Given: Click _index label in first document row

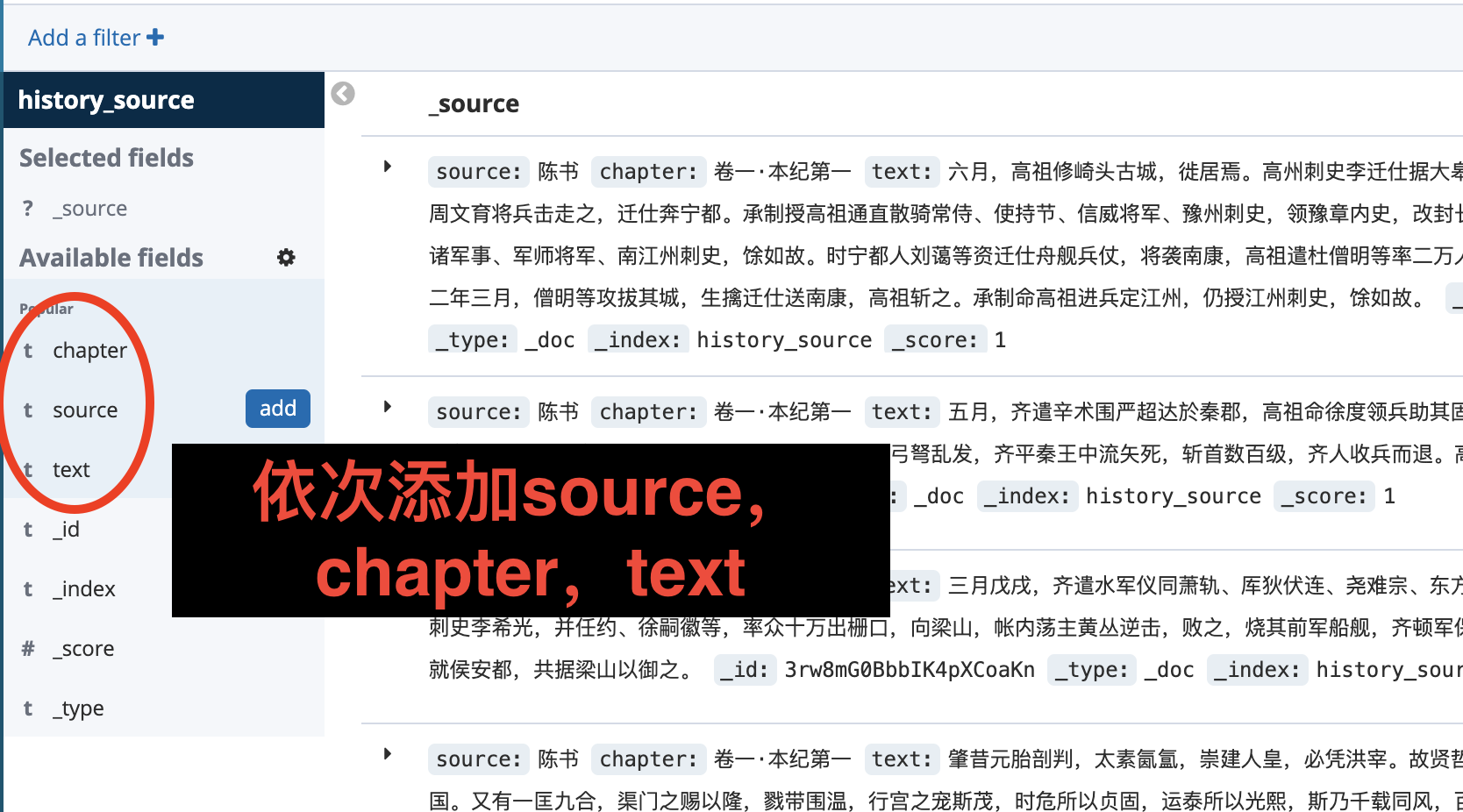Looking at the screenshot, I should click(638, 340).
